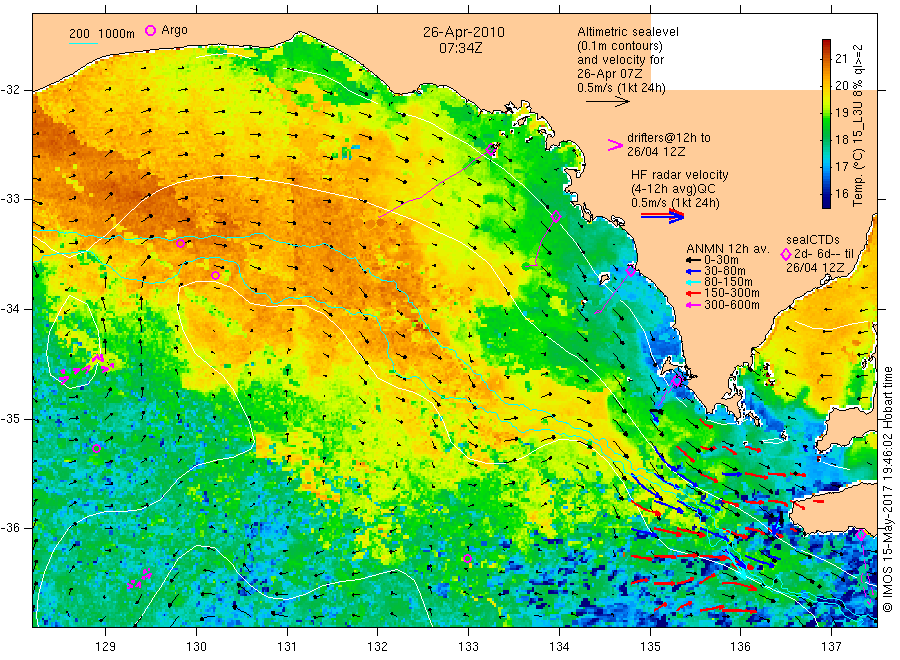Click the 'drifters@12h to' caption
This screenshot has height=660, width=900.
point(669,138)
